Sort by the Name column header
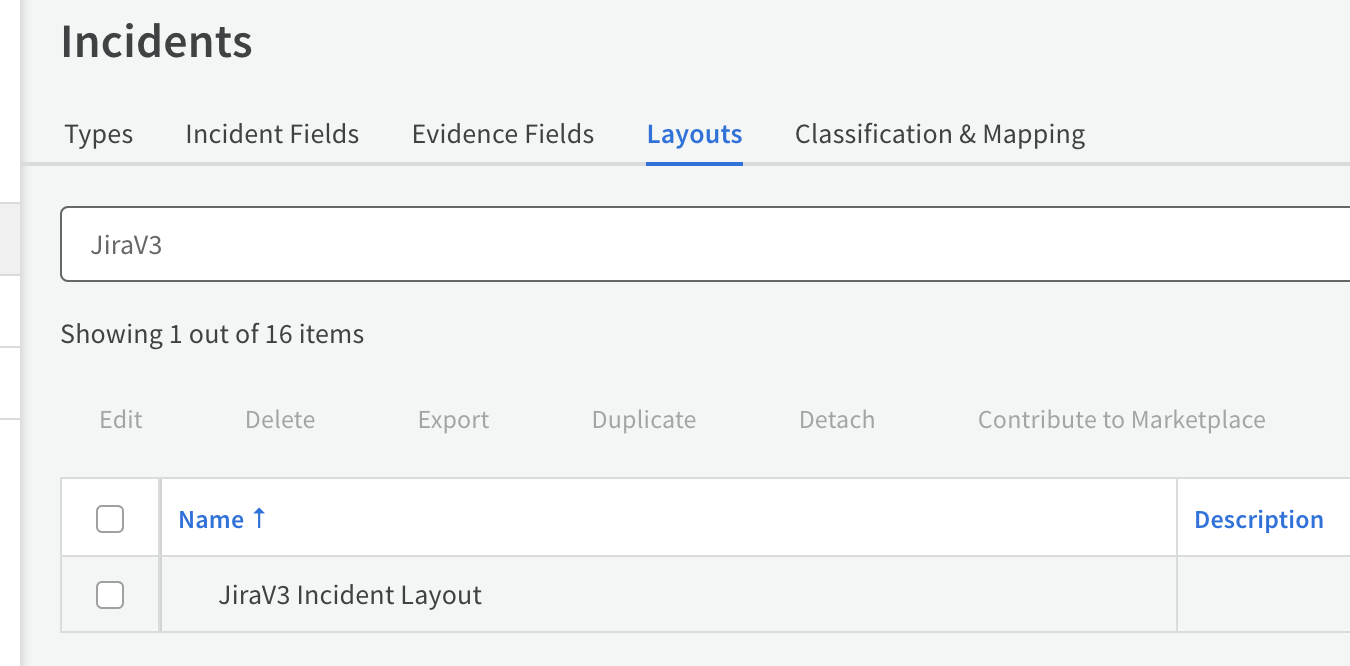1350x666 pixels. 211,520
